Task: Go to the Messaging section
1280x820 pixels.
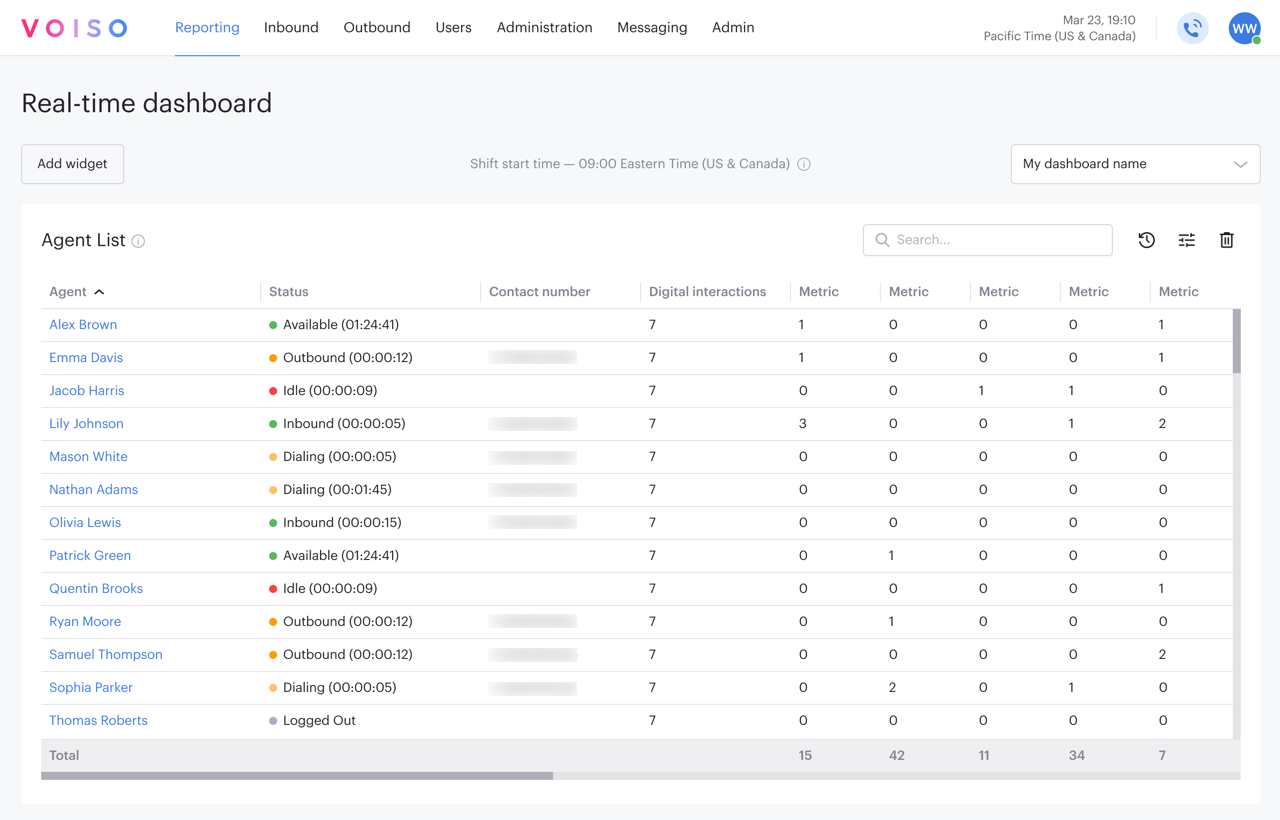Action: pyautogui.click(x=652, y=27)
